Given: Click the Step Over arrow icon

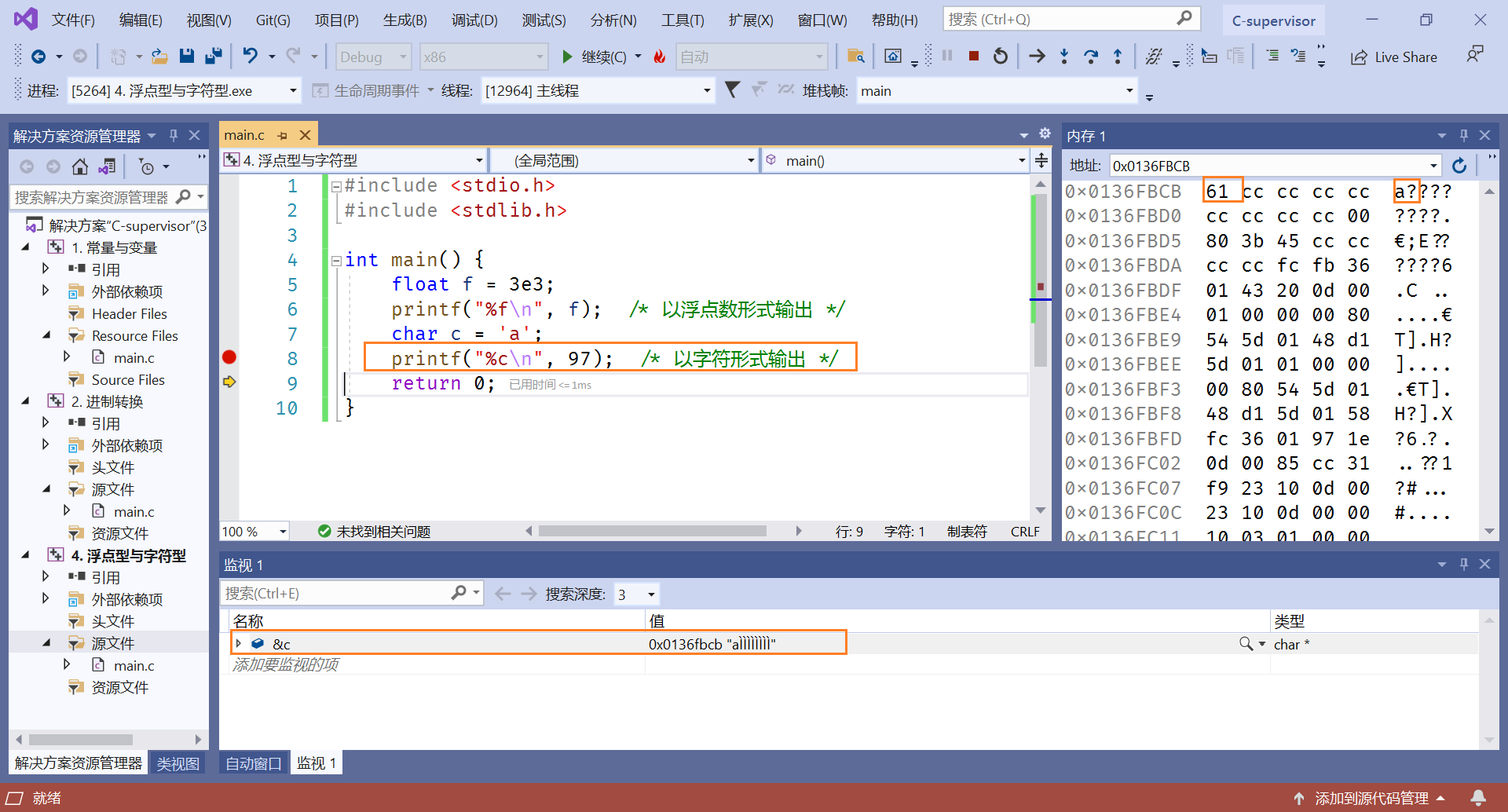Looking at the screenshot, I should 1091,57.
